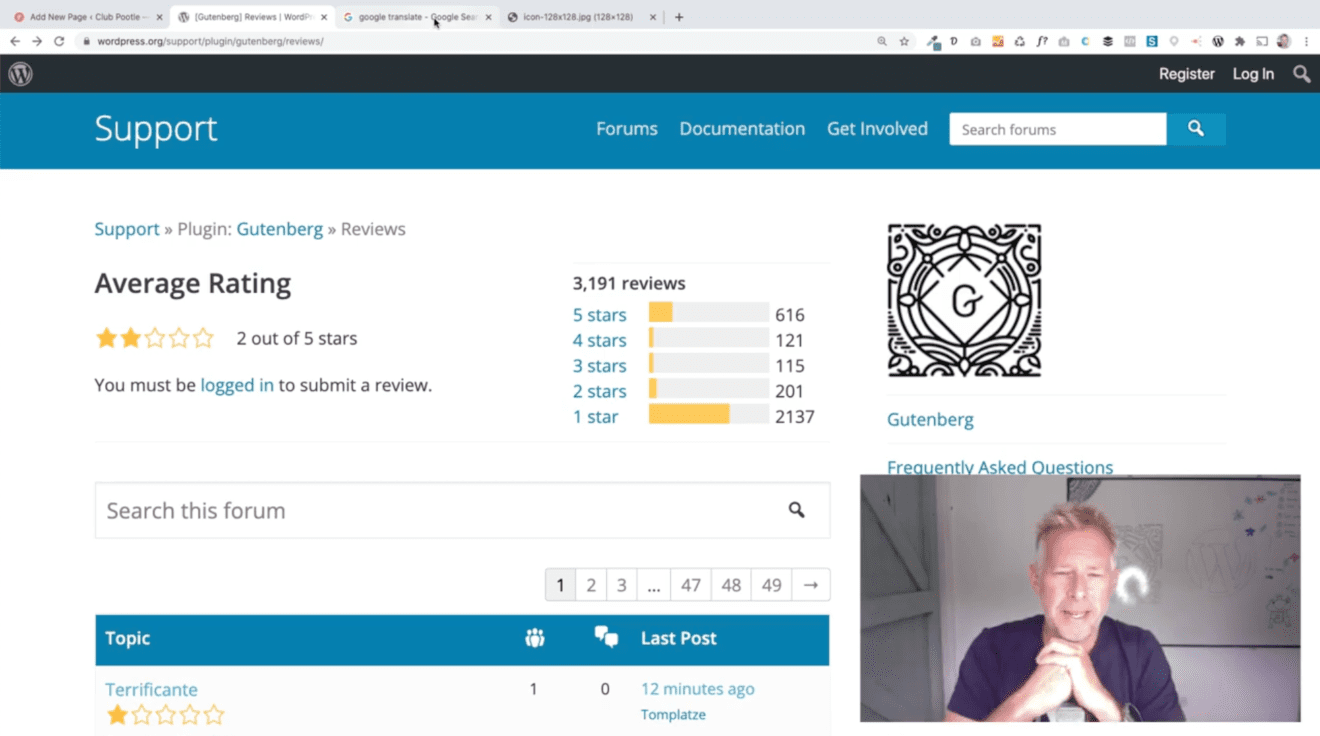This screenshot has height=736, width=1320.
Task: Click the Frequently Asked Questions link
Action: [x=1000, y=467]
